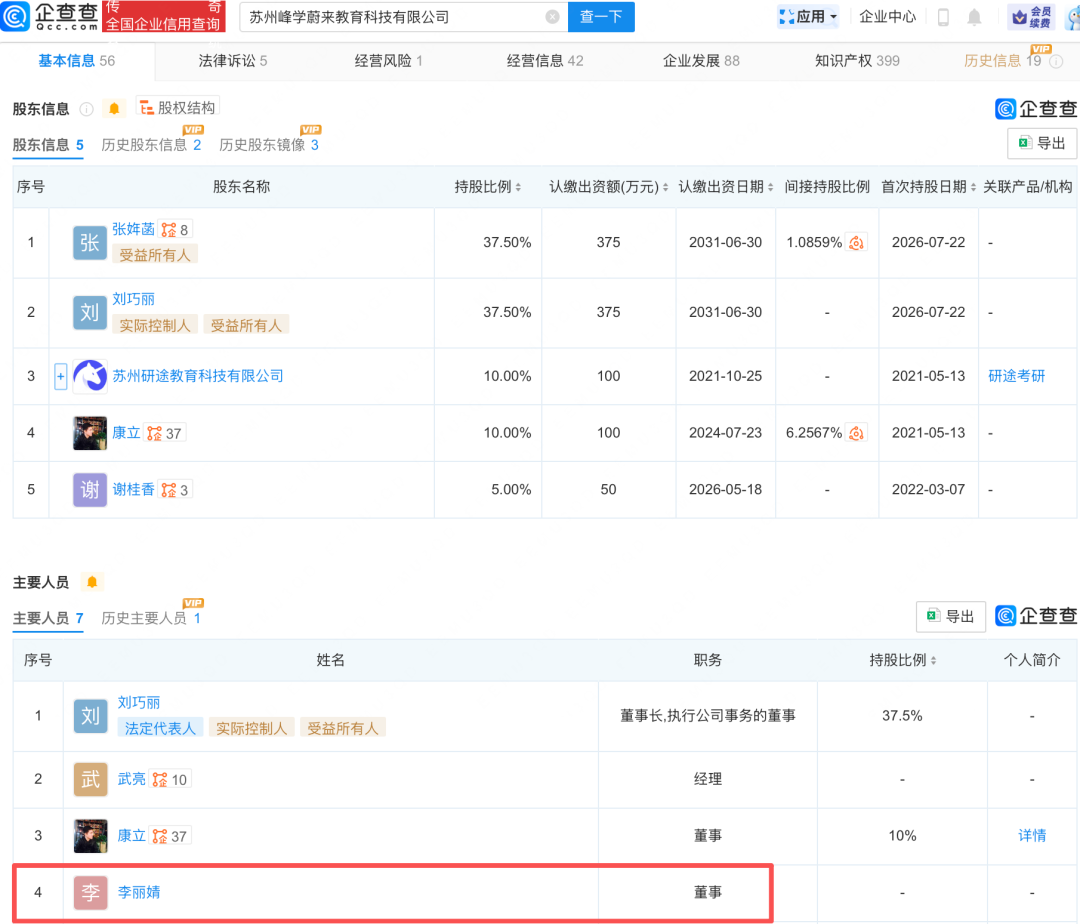Click the Qcc logo in header
This screenshot has width=1080, height=924.
[x=50, y=17]
